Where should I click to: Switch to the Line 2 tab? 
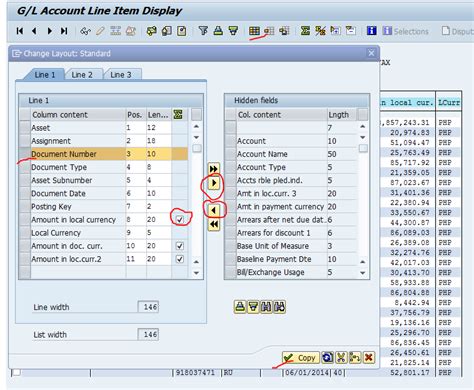(x=82, y=75)
